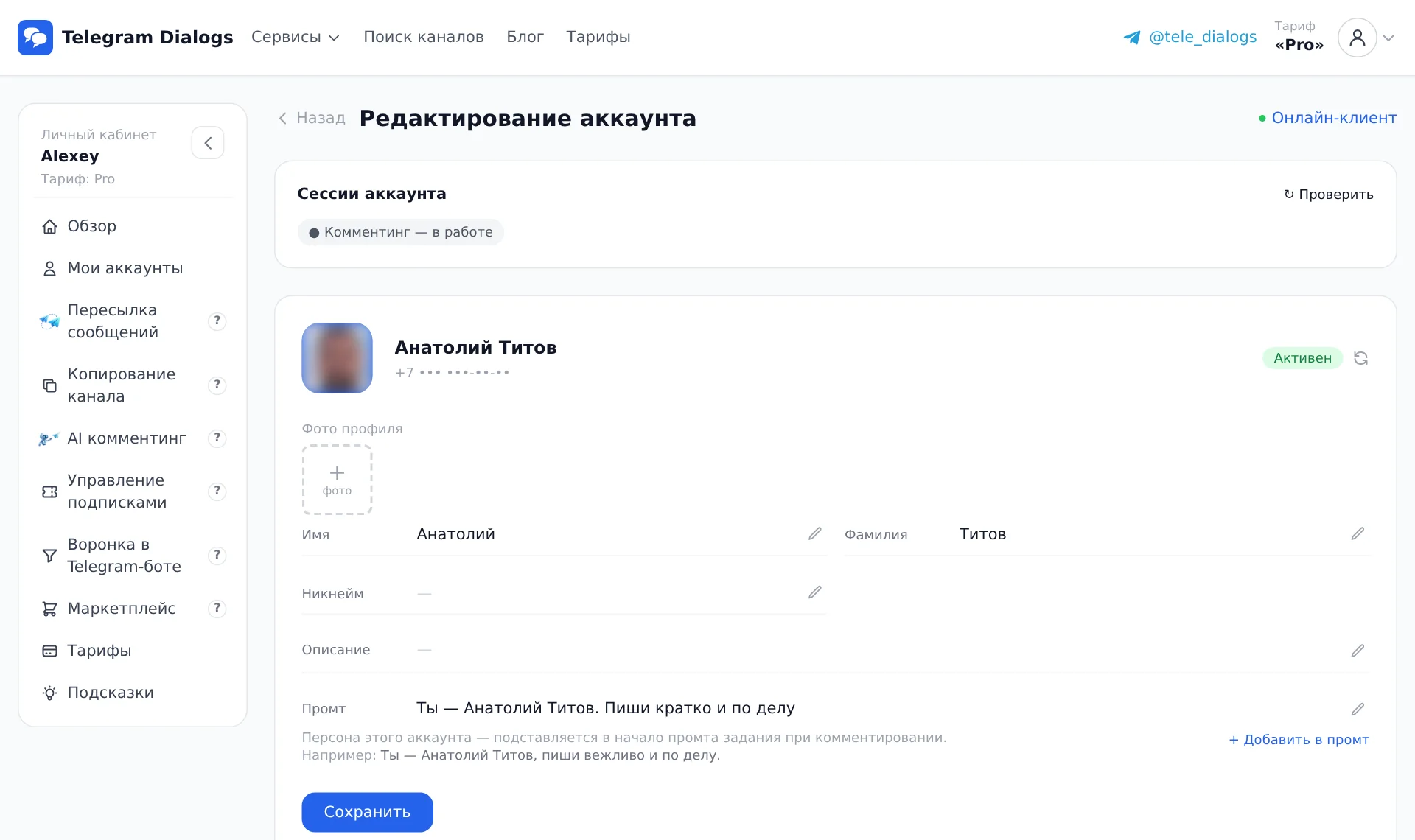The height and width of the screenshot is (840, 1415).
Task: Click the Telegram Dialogs logo icon
Action: coord(35,37)
